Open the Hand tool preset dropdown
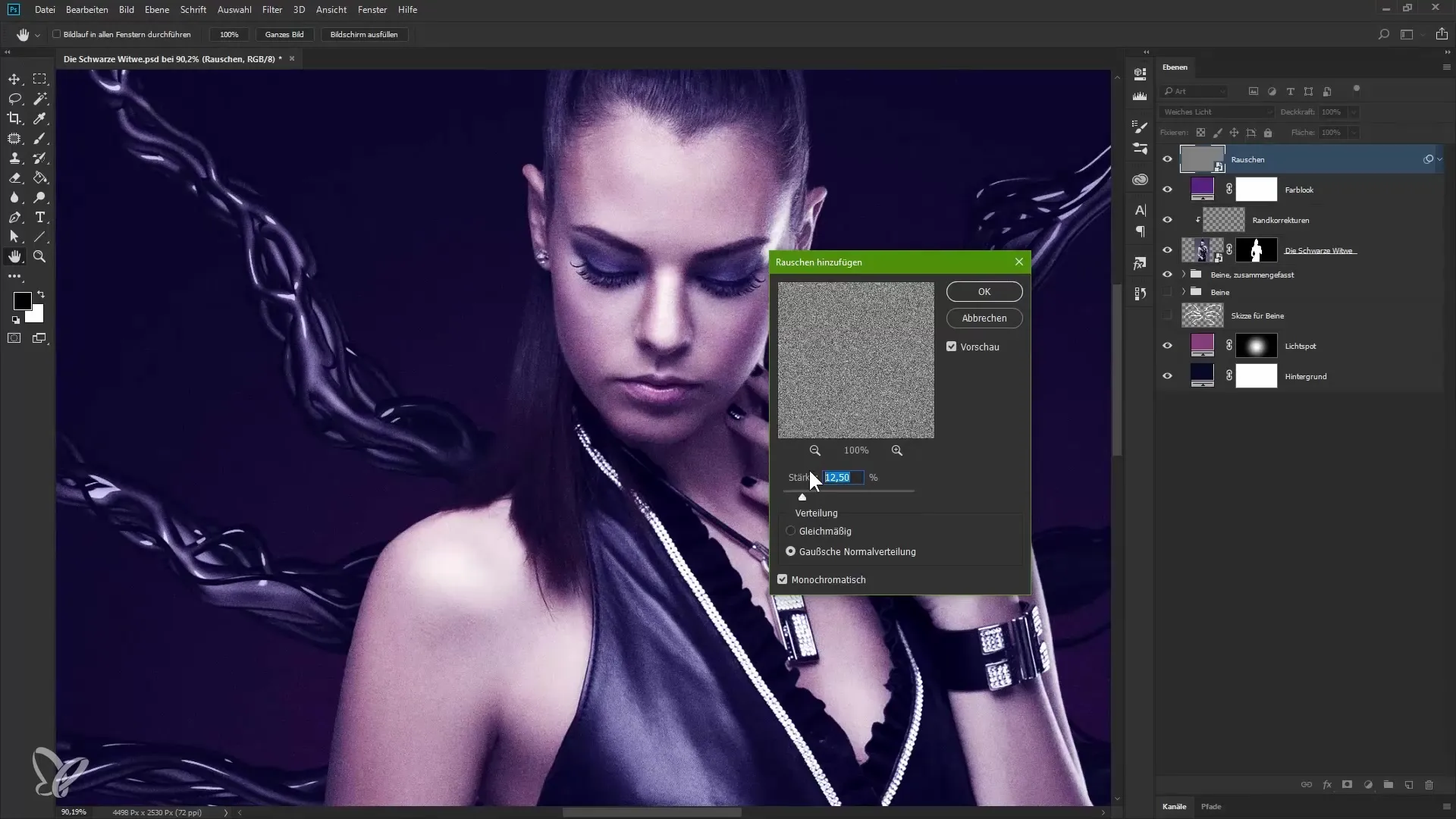 [x=37, y=35]
